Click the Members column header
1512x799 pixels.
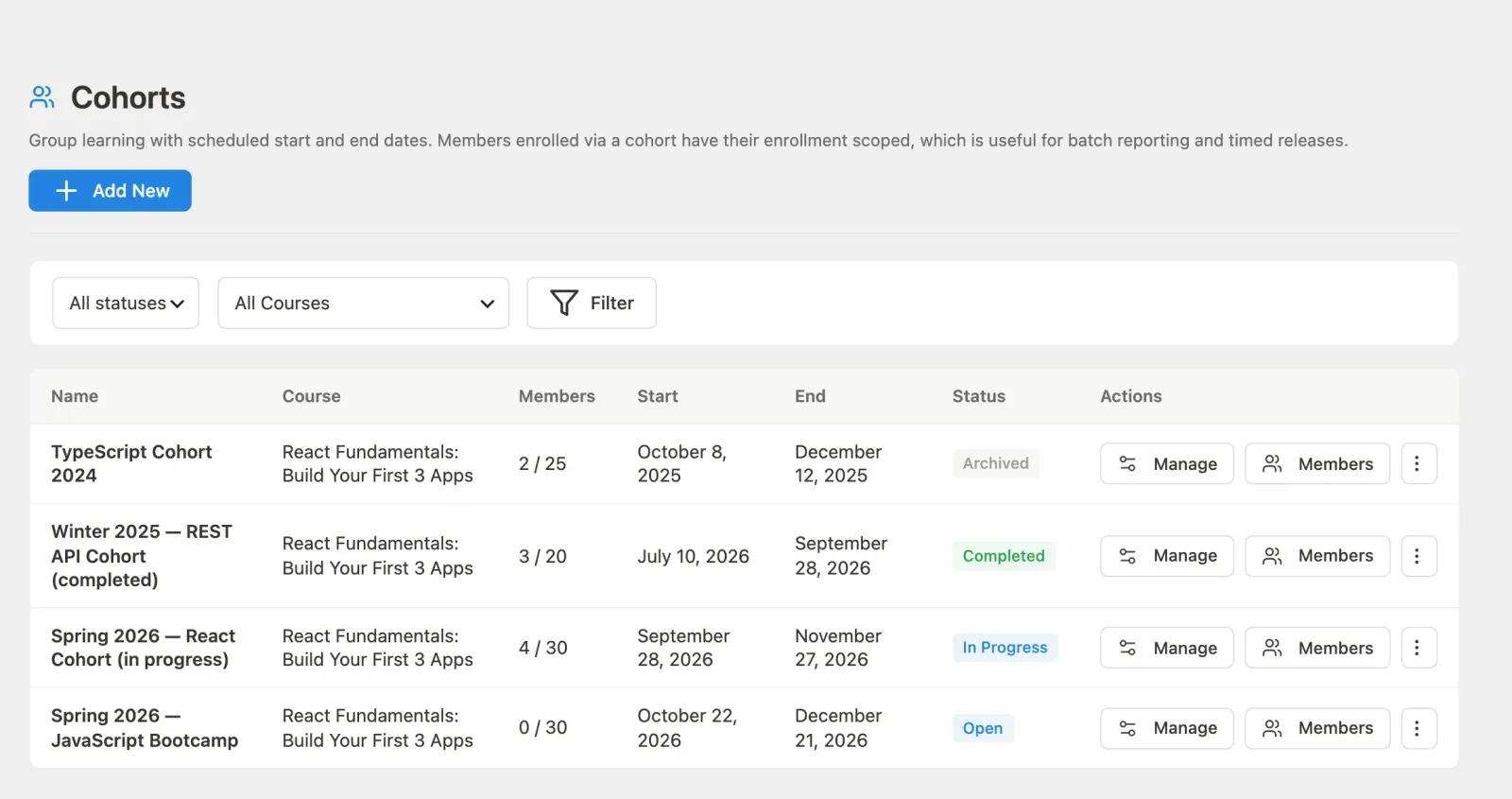pyautogui.click(x=557, y=396)
